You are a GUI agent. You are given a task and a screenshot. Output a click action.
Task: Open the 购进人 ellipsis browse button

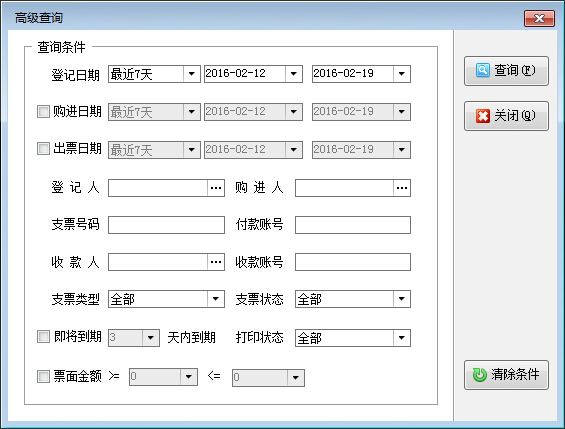[402, 188]
